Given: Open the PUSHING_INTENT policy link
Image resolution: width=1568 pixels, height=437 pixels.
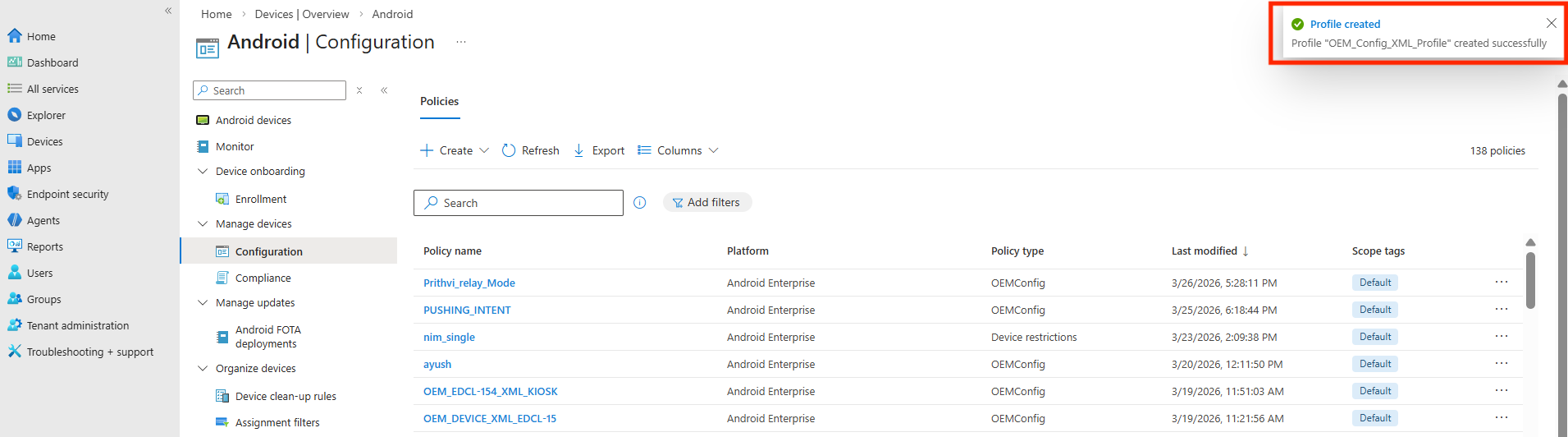Looking at the screenshot, I should click(x=467, y=310).
